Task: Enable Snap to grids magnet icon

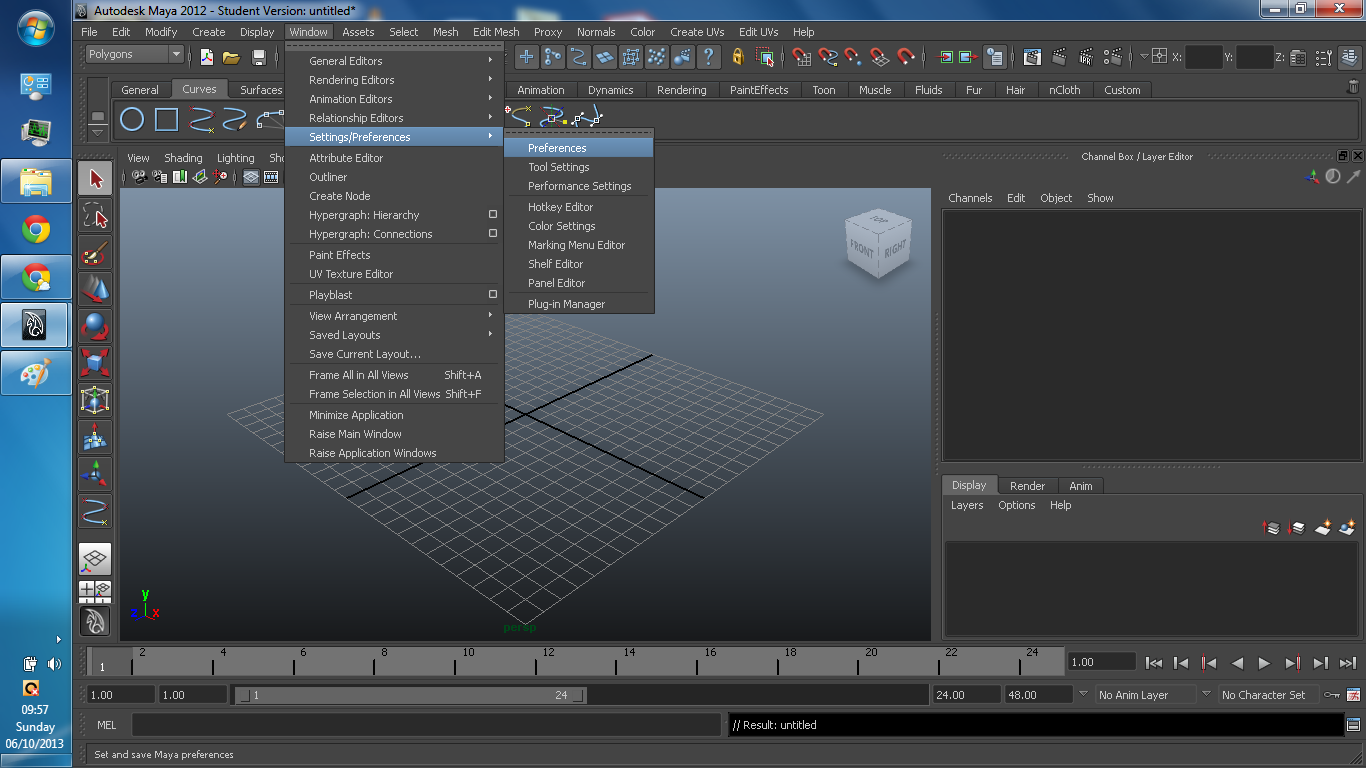Action: click(x=802, y=57)
